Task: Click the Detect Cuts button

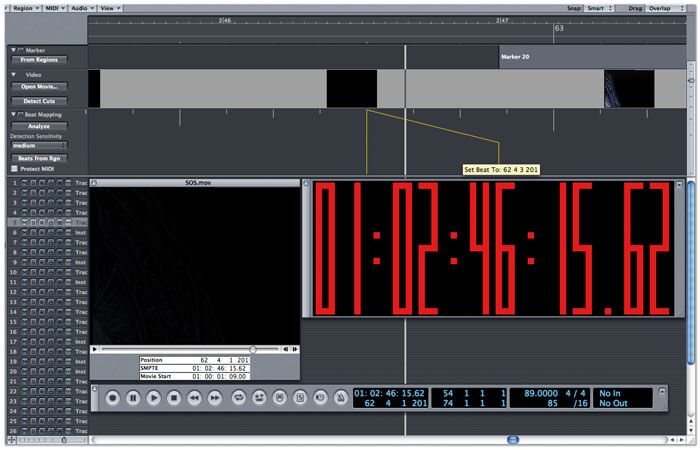Action: coord(39,101)
